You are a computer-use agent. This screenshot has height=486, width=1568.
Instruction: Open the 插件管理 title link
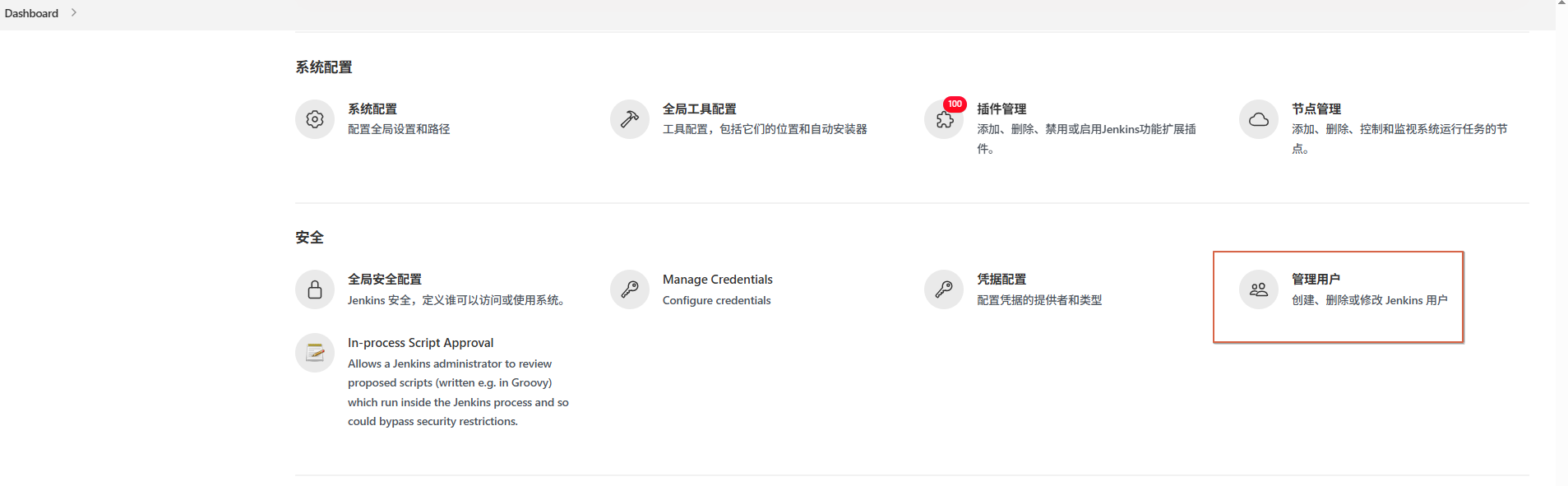(1001, 109)
